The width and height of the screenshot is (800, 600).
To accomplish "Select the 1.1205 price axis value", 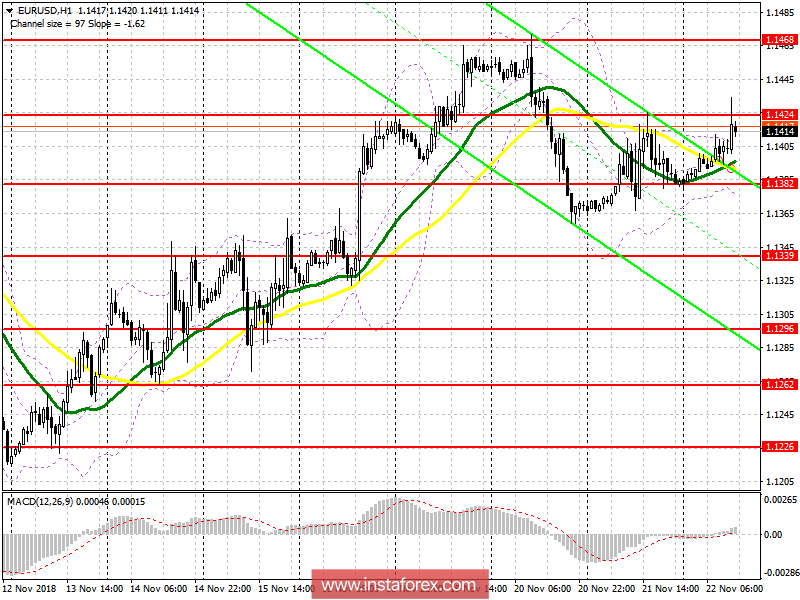I will (x=781, y=482).
